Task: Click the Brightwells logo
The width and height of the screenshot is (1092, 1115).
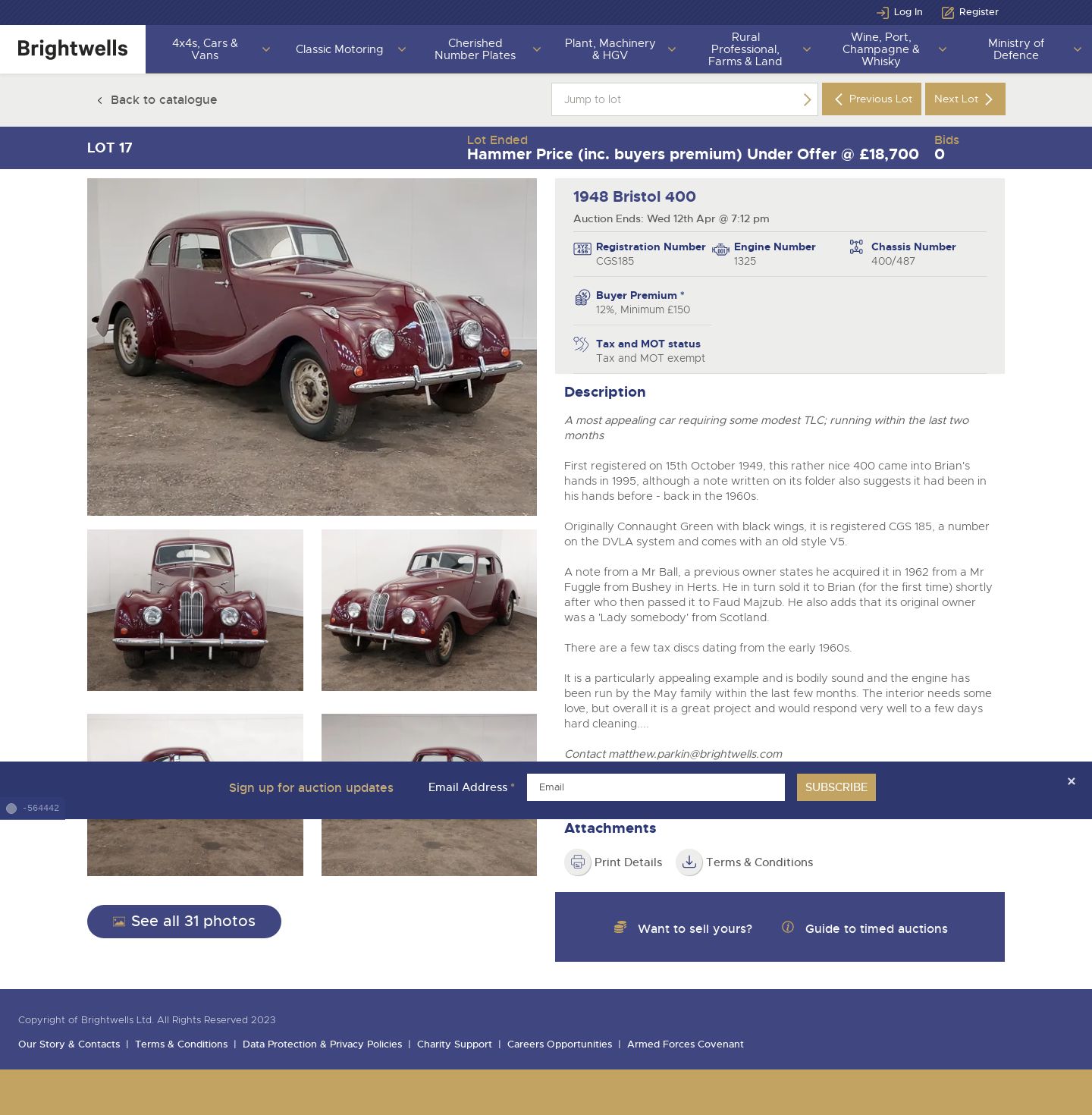Action: coord(73,49)
